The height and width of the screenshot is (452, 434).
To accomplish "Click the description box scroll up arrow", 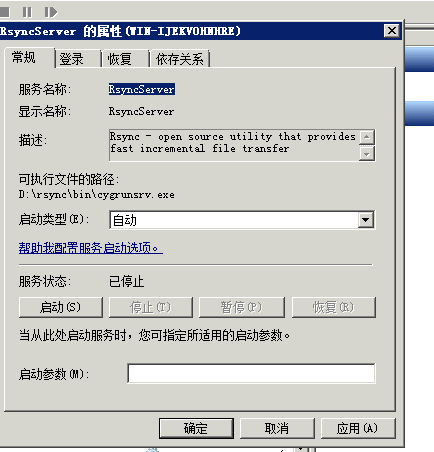I will click(367, 137).
